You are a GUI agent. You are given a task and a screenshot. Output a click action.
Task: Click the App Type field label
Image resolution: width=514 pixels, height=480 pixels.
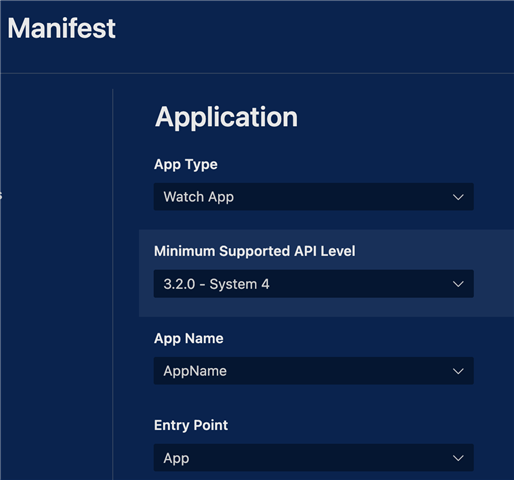186,165
